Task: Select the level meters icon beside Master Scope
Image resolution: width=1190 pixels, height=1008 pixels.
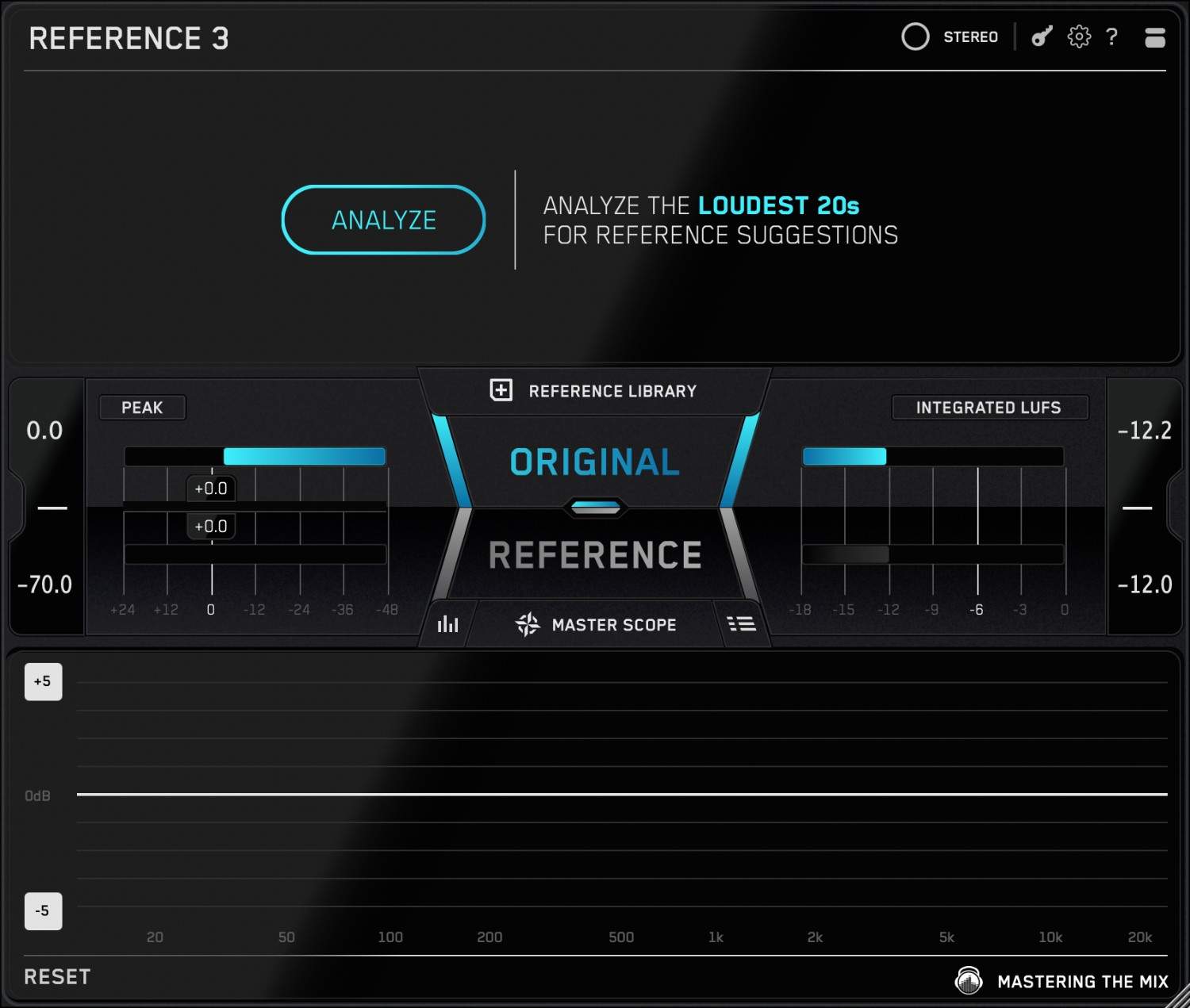Action: (x=447, y=624)
